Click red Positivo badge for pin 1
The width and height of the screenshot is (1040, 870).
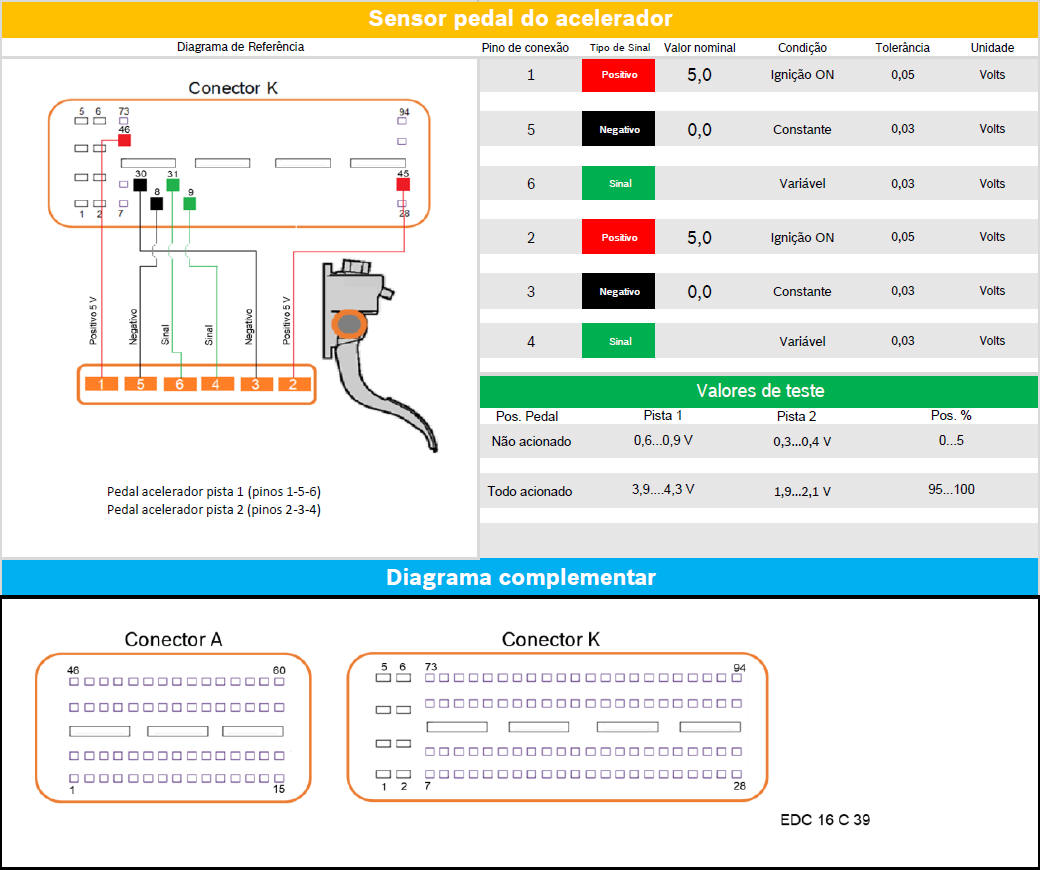tap(618, 75)
